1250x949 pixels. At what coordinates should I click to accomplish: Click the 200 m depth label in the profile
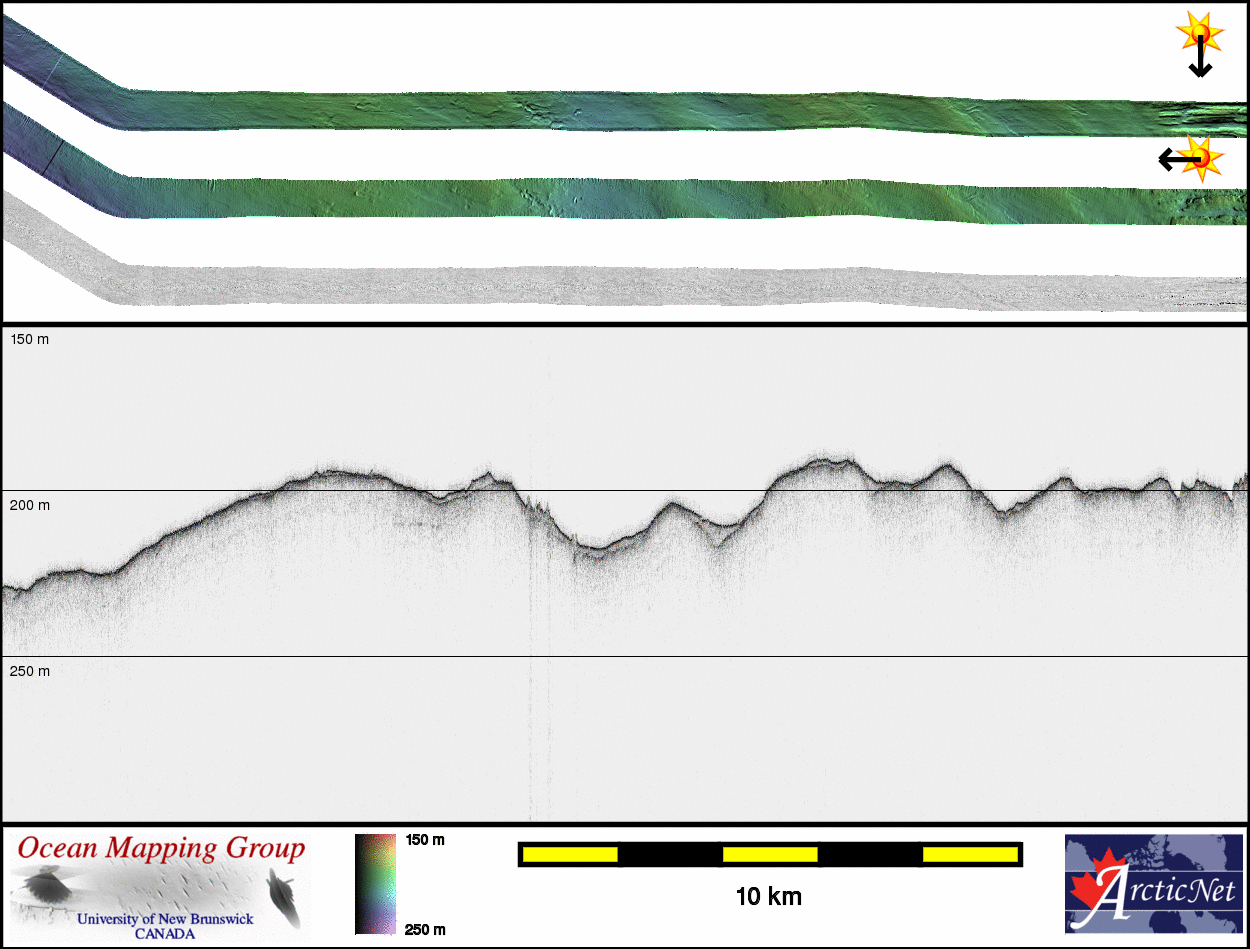(x=29, y=506)
